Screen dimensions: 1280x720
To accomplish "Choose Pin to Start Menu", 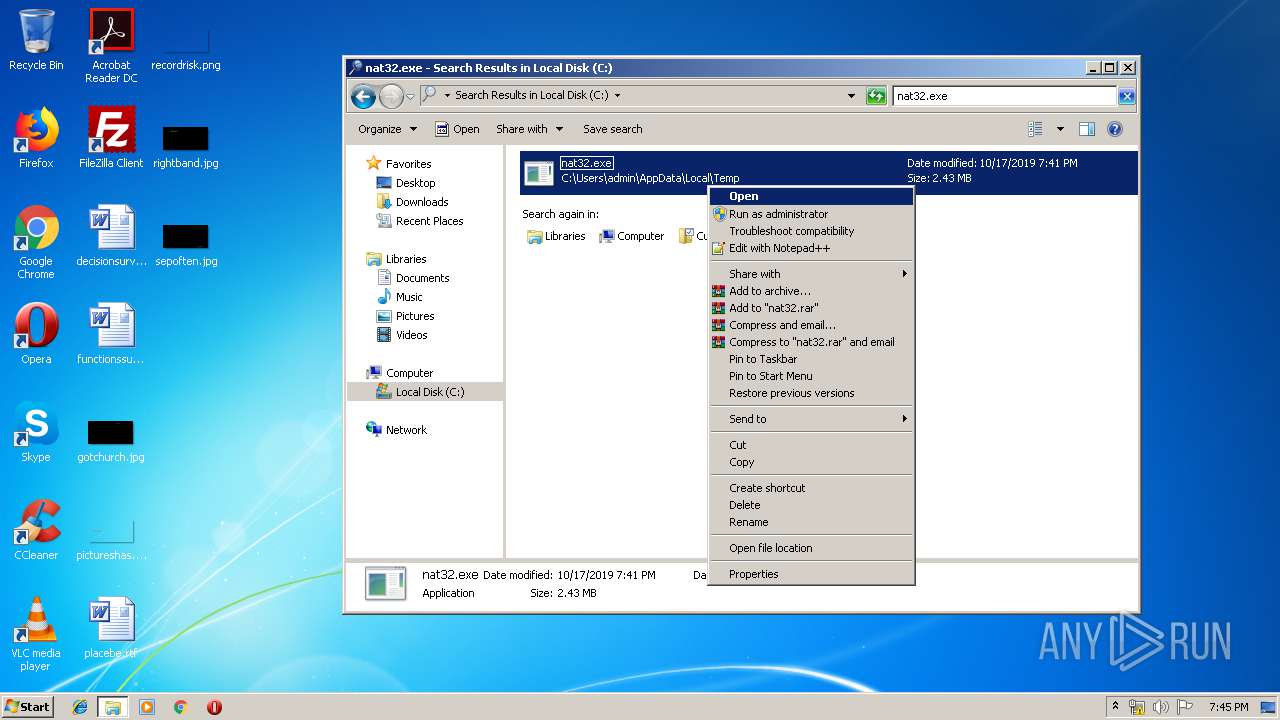I will tap(811, 376).
